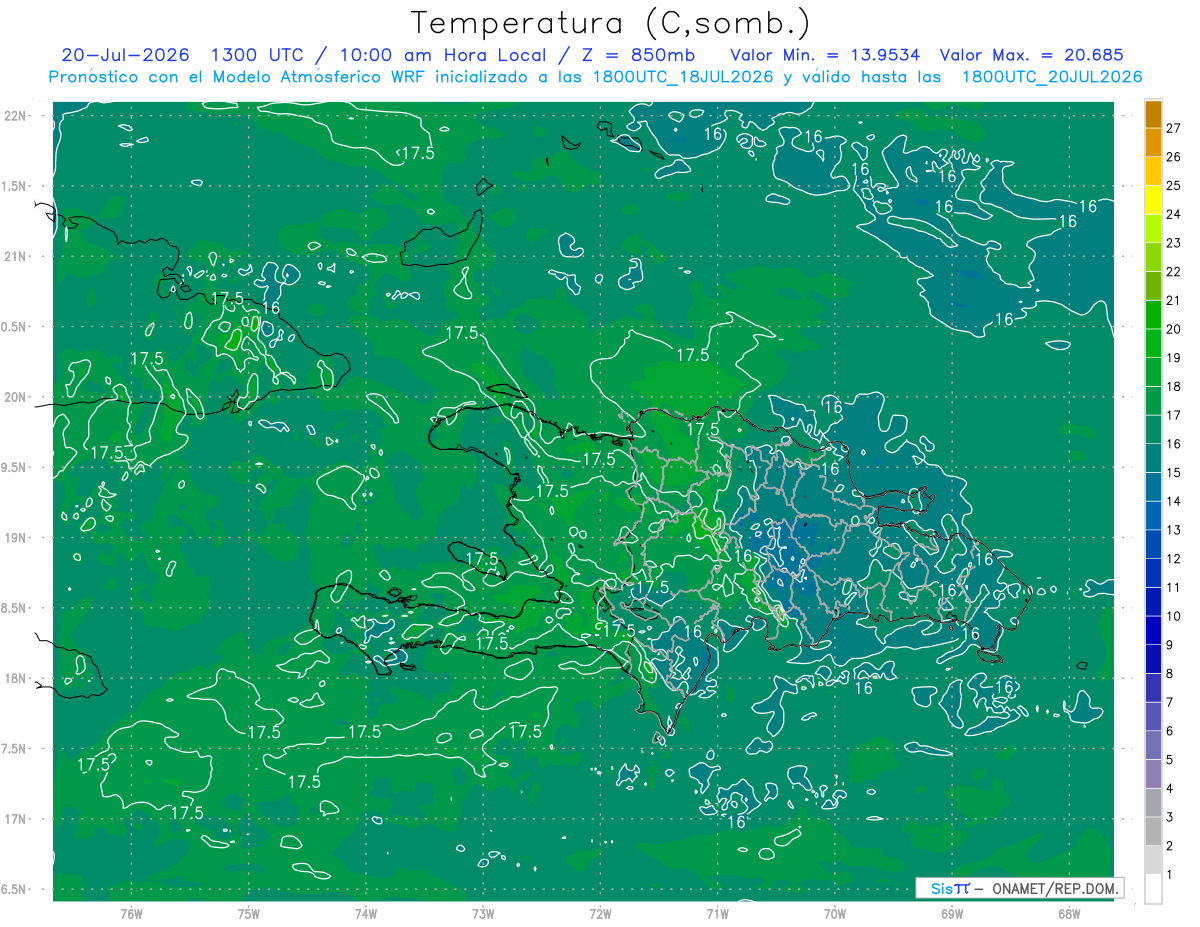Click the "72W" longitude label
The height and width of the screenshot is (927, 1200).
pyautogui.click(x=600, y=913)
